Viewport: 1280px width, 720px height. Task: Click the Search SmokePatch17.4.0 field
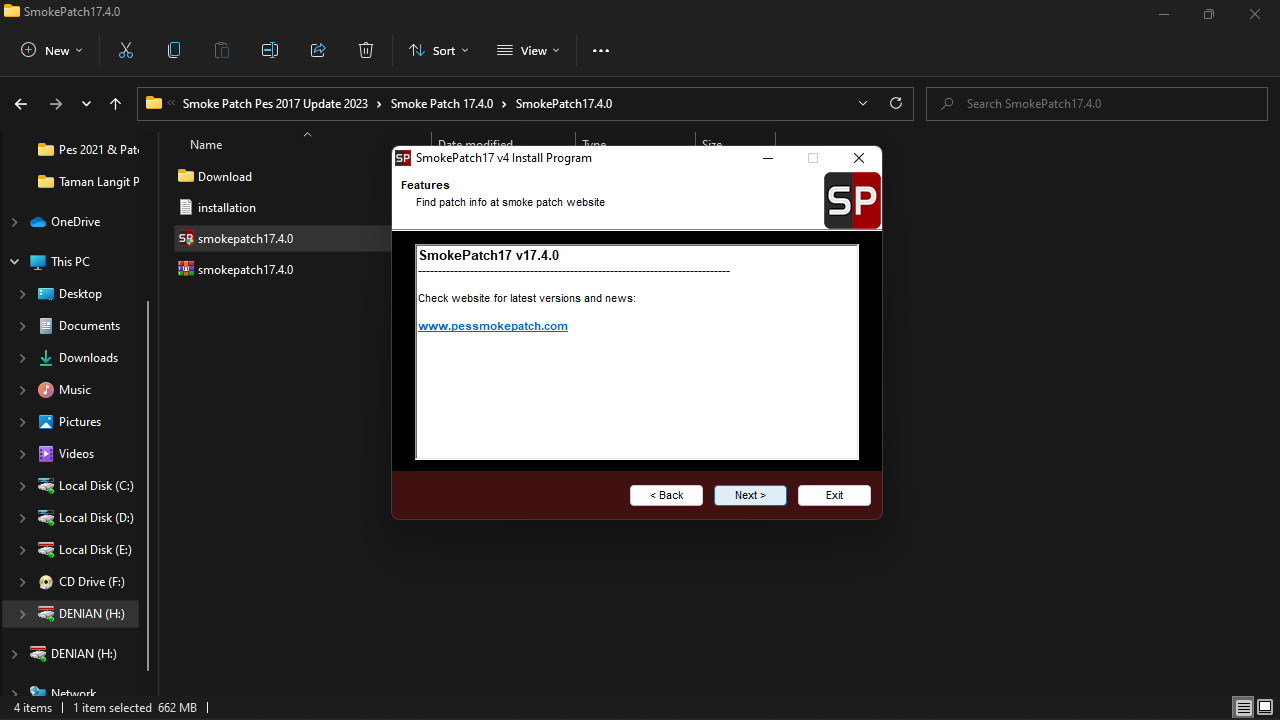pos(1097,103)
